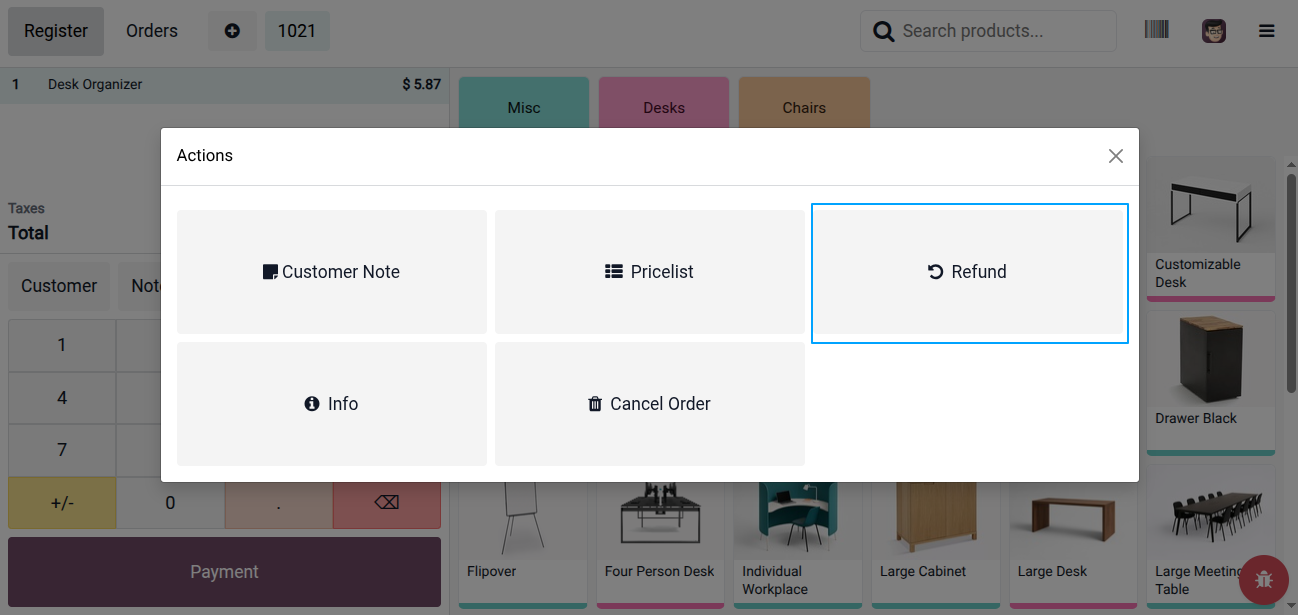Select order number 1021
This screenshot has width=1298, height=615.
point(297,31)
